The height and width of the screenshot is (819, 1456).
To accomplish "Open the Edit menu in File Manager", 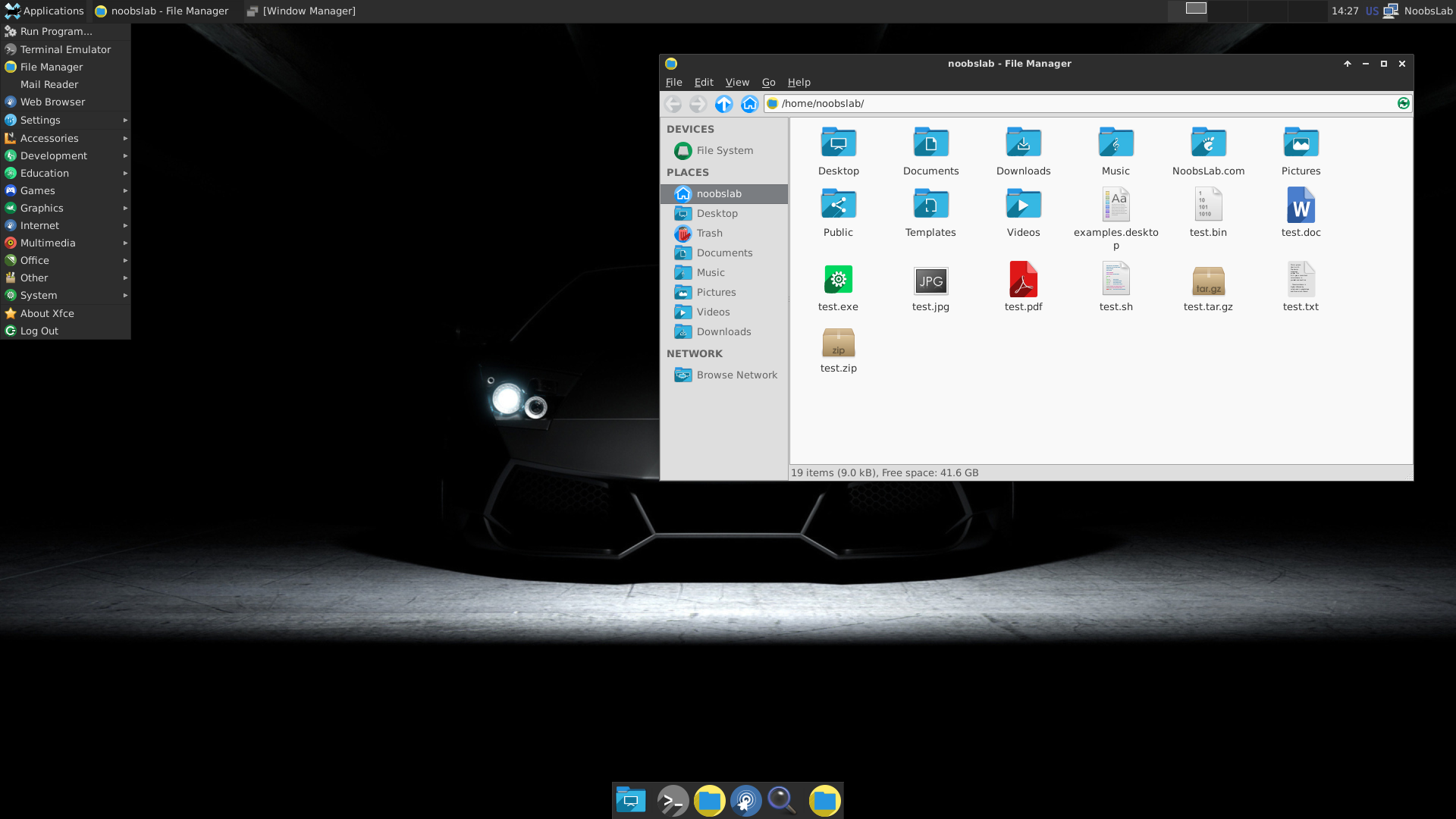I will tap(704, 83).
